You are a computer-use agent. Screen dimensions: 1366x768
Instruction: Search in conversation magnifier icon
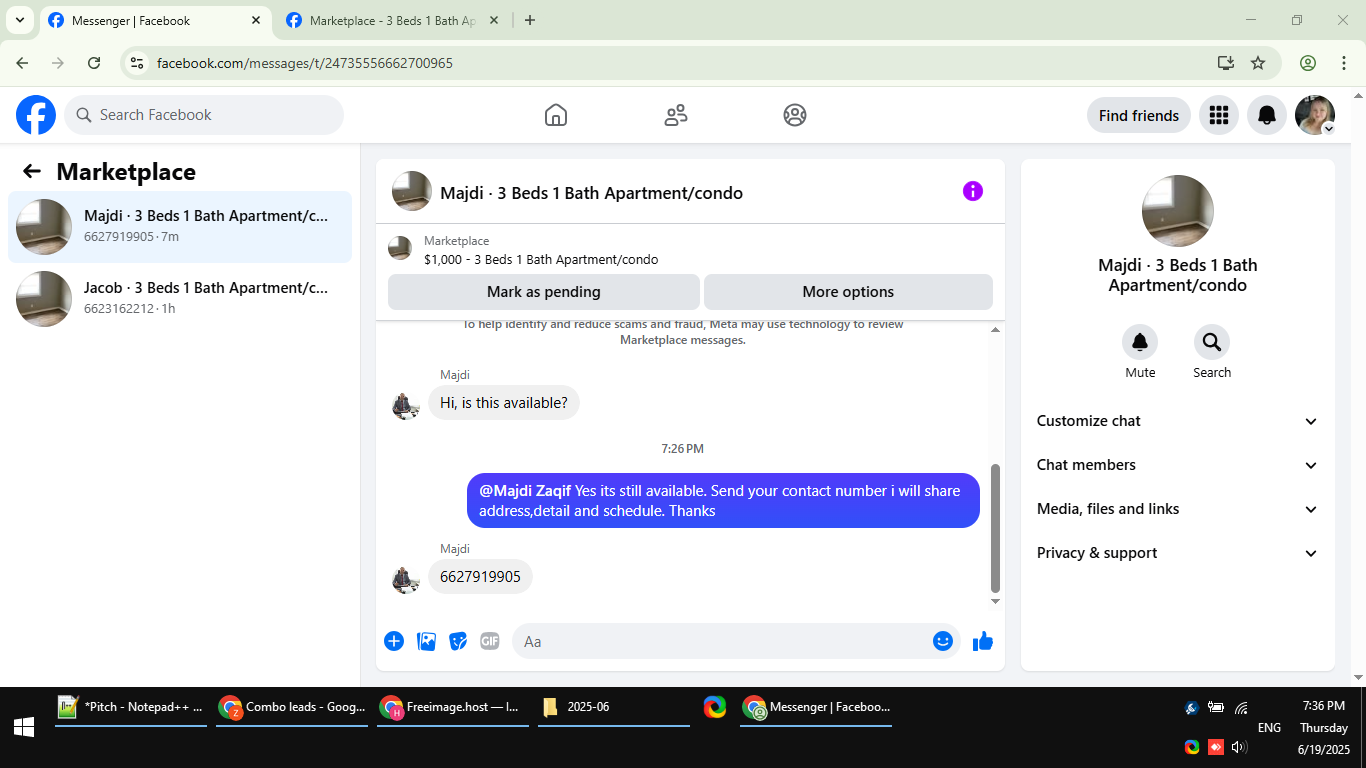click(1212, 343)
